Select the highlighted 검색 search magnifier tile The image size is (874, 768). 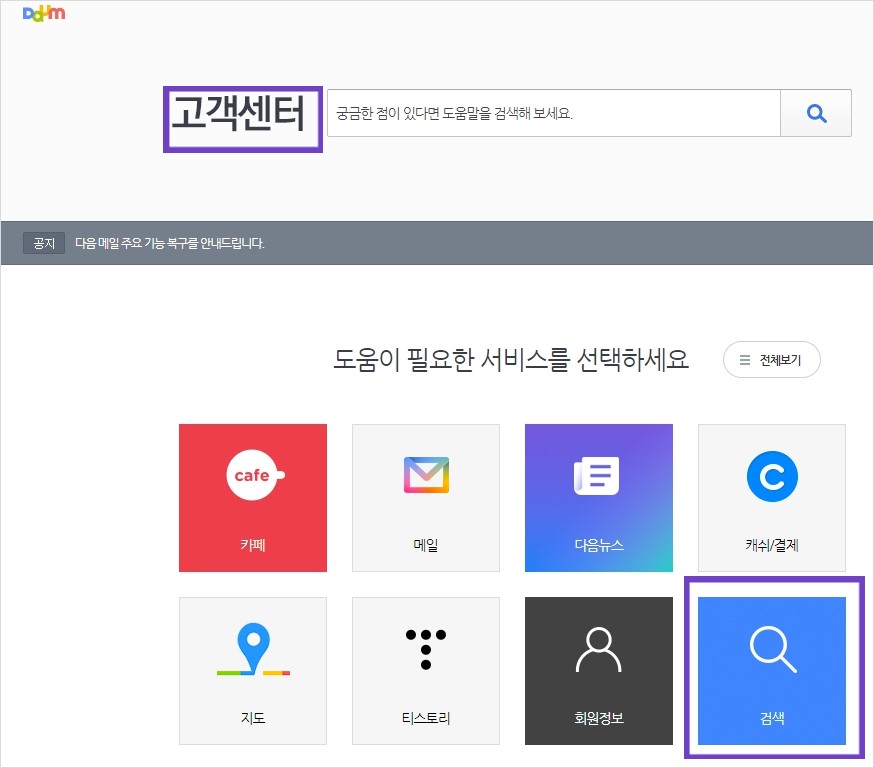771,670
